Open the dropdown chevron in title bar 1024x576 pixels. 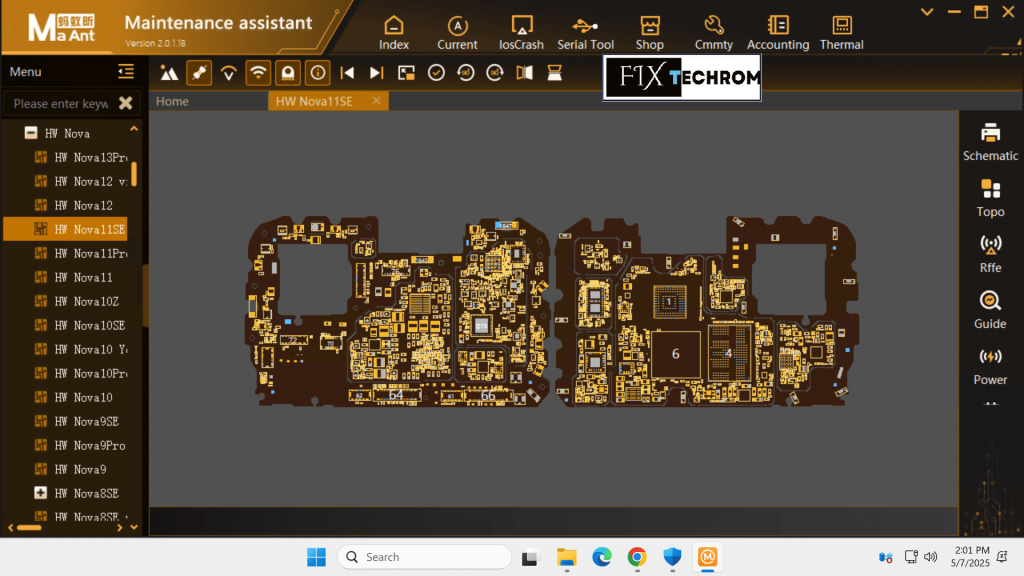[x=927, y=12]
